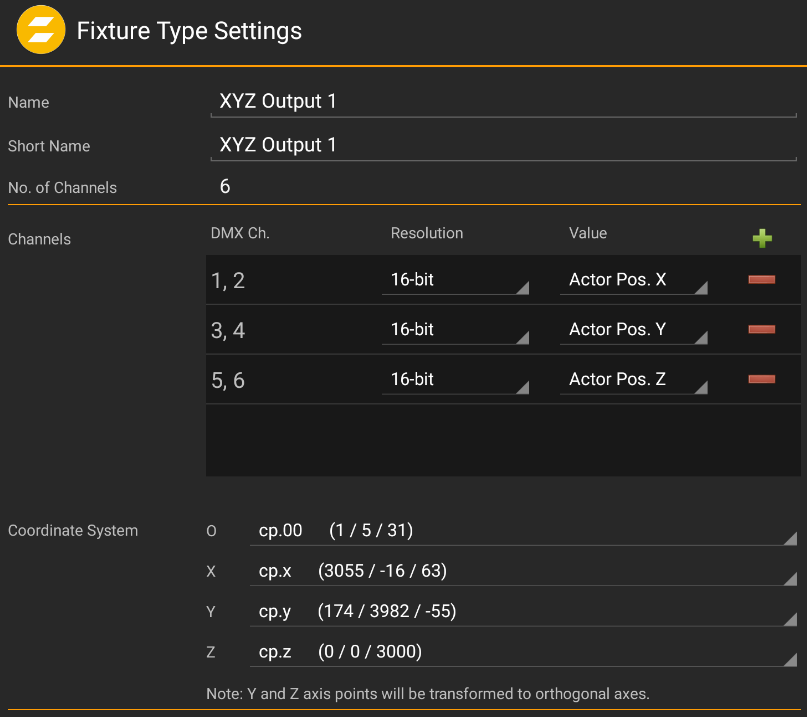Open resolution dropdown for channels 1, 2
Viewport: 807px width, 717px height.
click(455, 281)
